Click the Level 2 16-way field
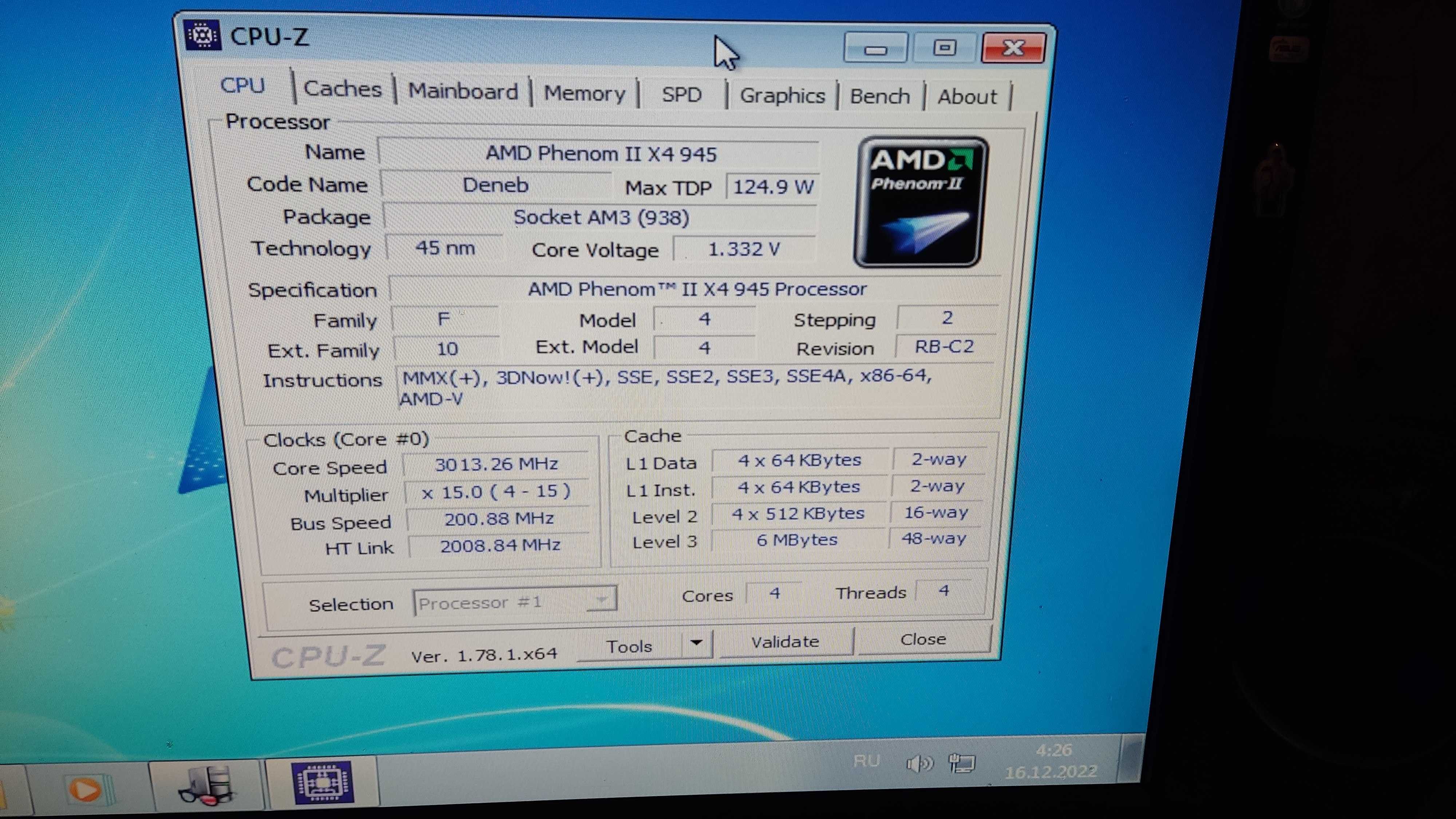 coord(936,512)
